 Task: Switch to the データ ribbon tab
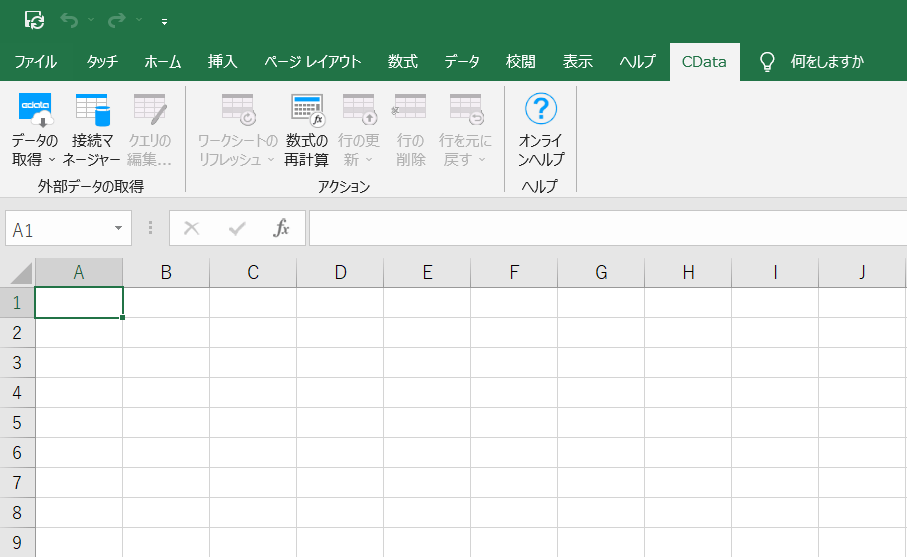(462, 62)
